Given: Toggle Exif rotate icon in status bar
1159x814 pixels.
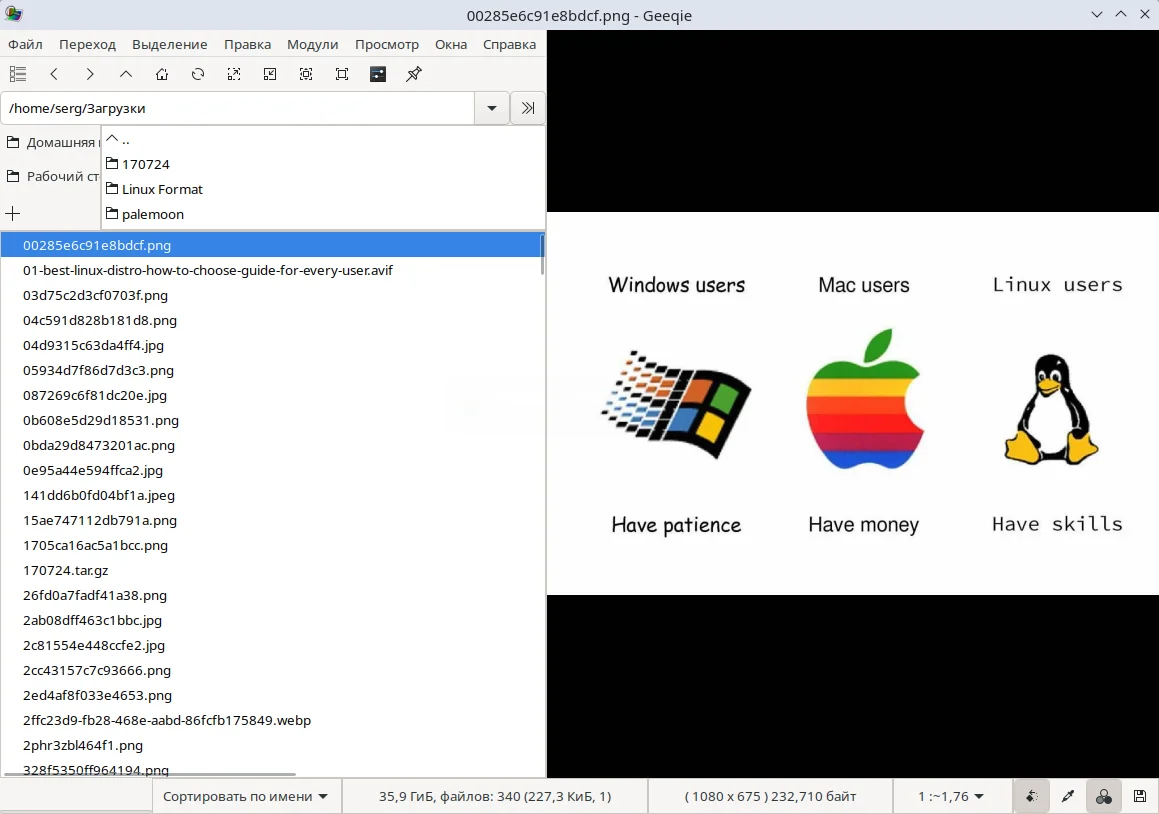Looking at the screenshot, I should (1032, 796).
